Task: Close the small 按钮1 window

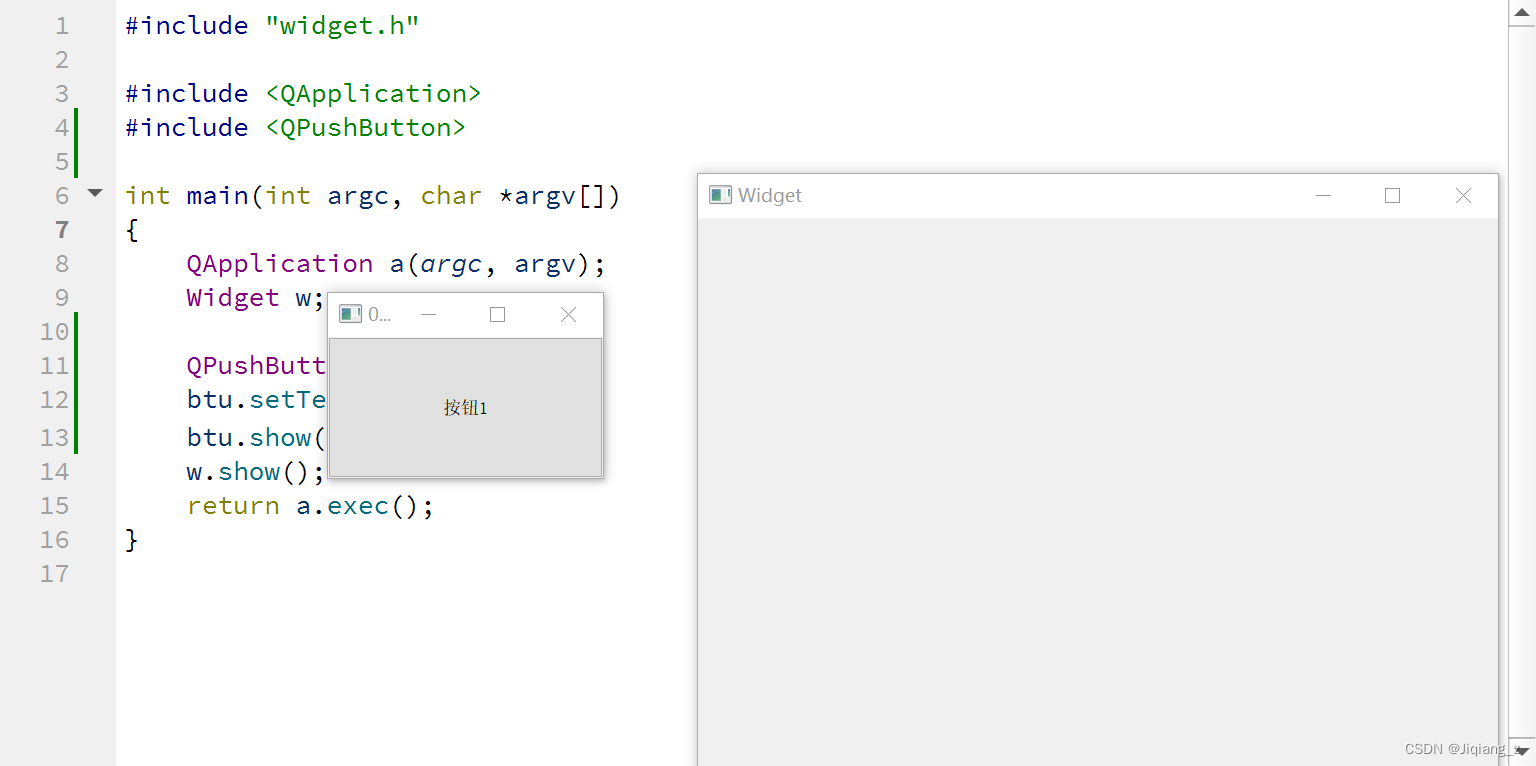Action: pos(568,314)
